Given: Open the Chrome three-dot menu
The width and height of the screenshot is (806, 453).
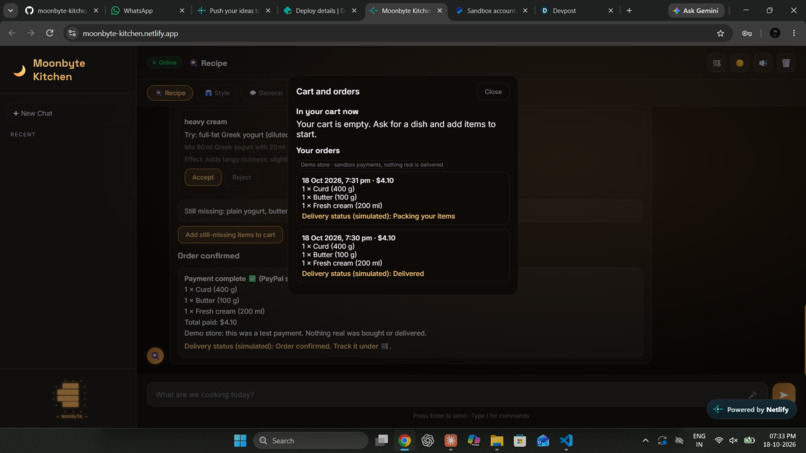Looking at the screenshot, I should 794,33.
